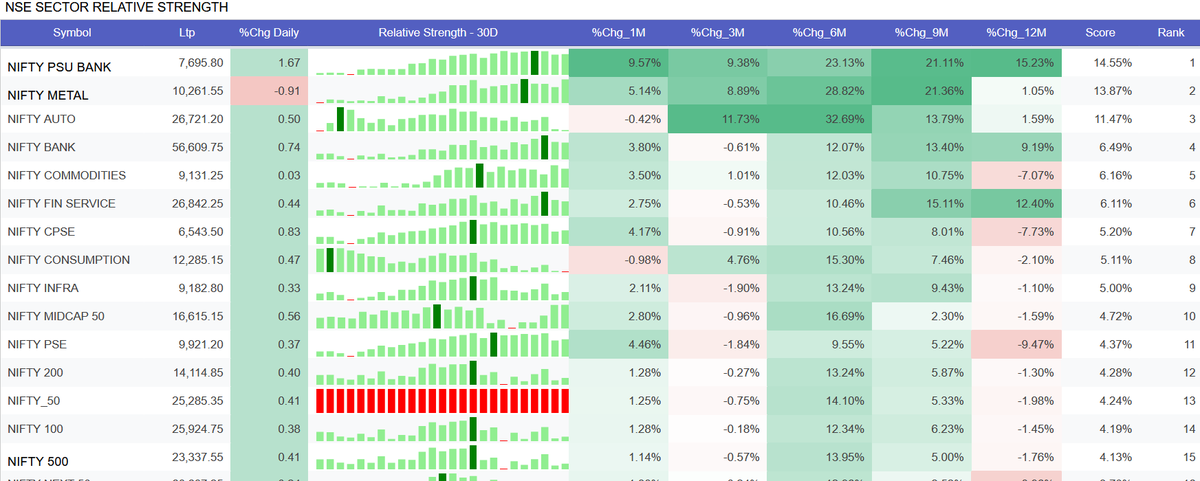The height and width of the screenshot is (481, 1200).
Task: Sort by %Chg_12M column header
Action: (x=1016, y=32)
